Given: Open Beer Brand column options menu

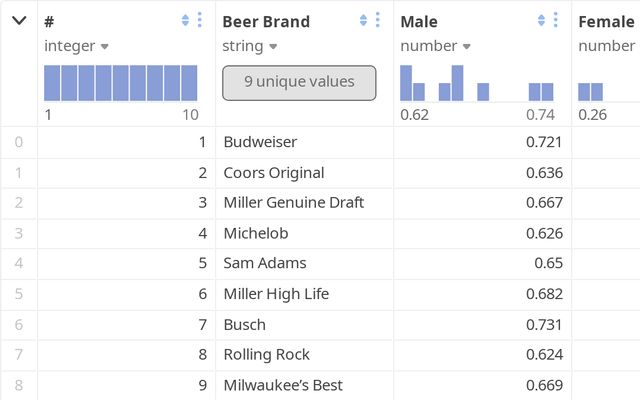Looking at the screenshot, I should (x=377, y=20).
